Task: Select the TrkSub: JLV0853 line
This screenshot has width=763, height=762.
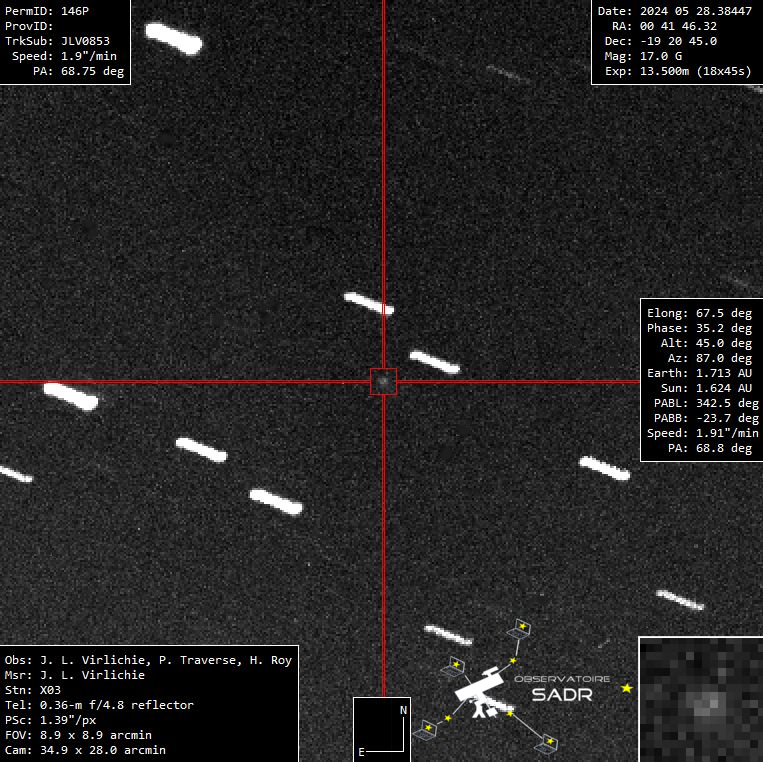Action: click(x=57, y=41)
